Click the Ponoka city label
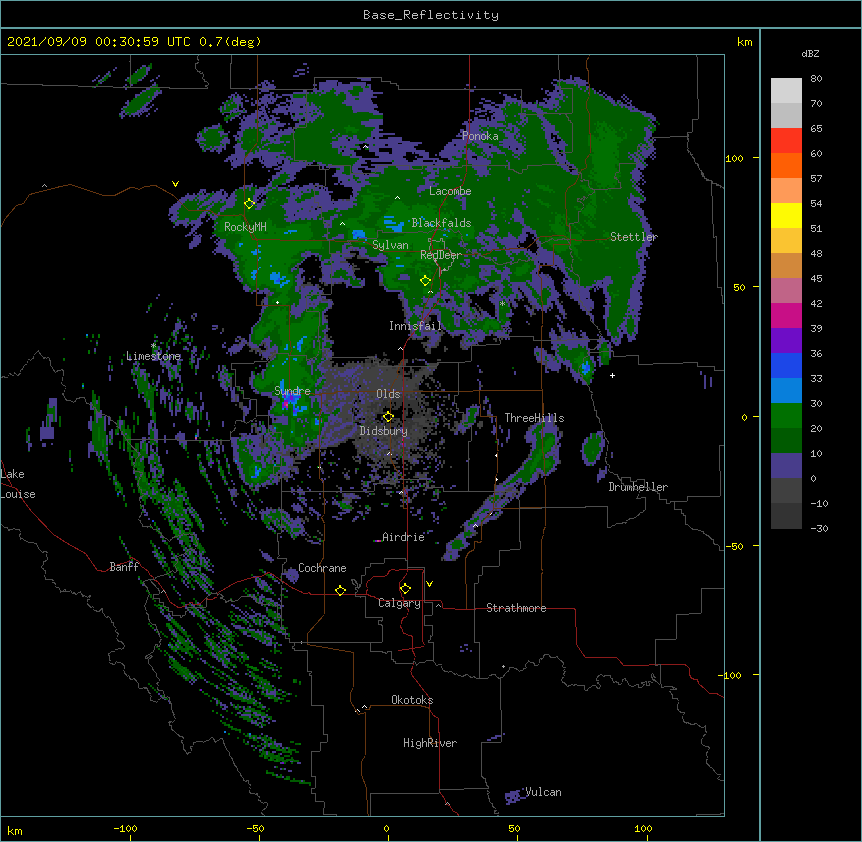862x842 pixels. (480, 136)
